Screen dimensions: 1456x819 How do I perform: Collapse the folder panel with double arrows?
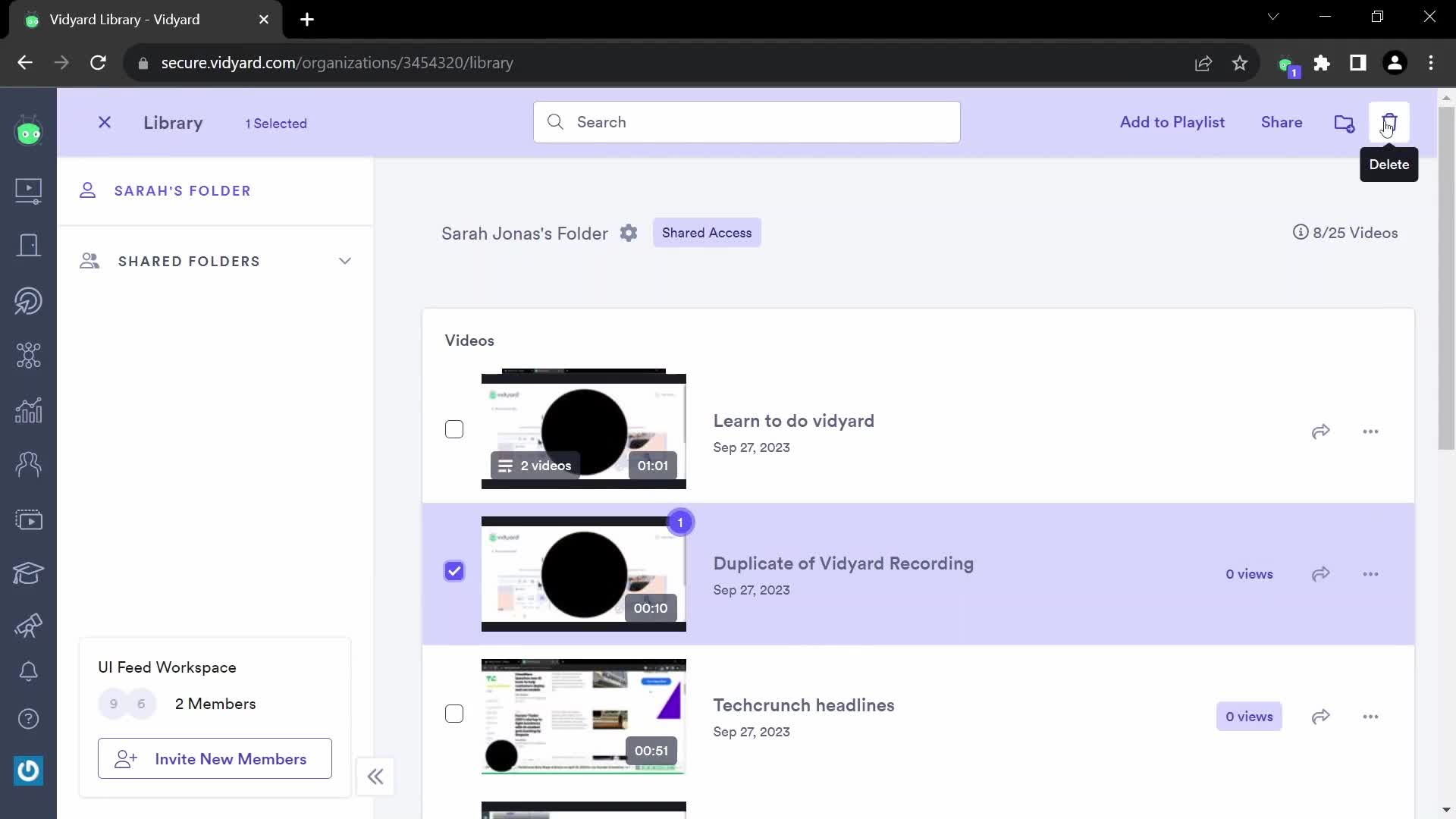[x=375, y=777]
